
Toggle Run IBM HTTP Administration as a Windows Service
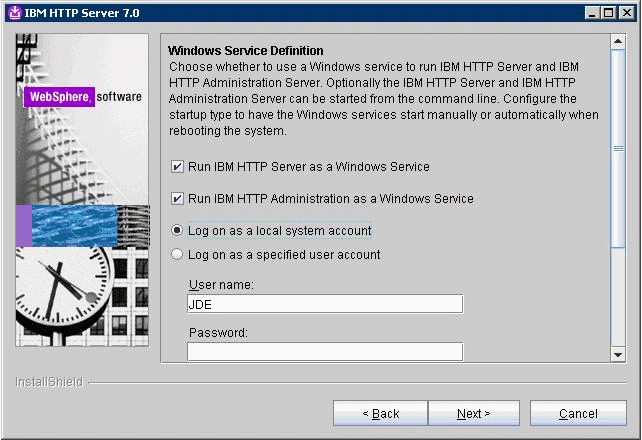coord(178,199)
